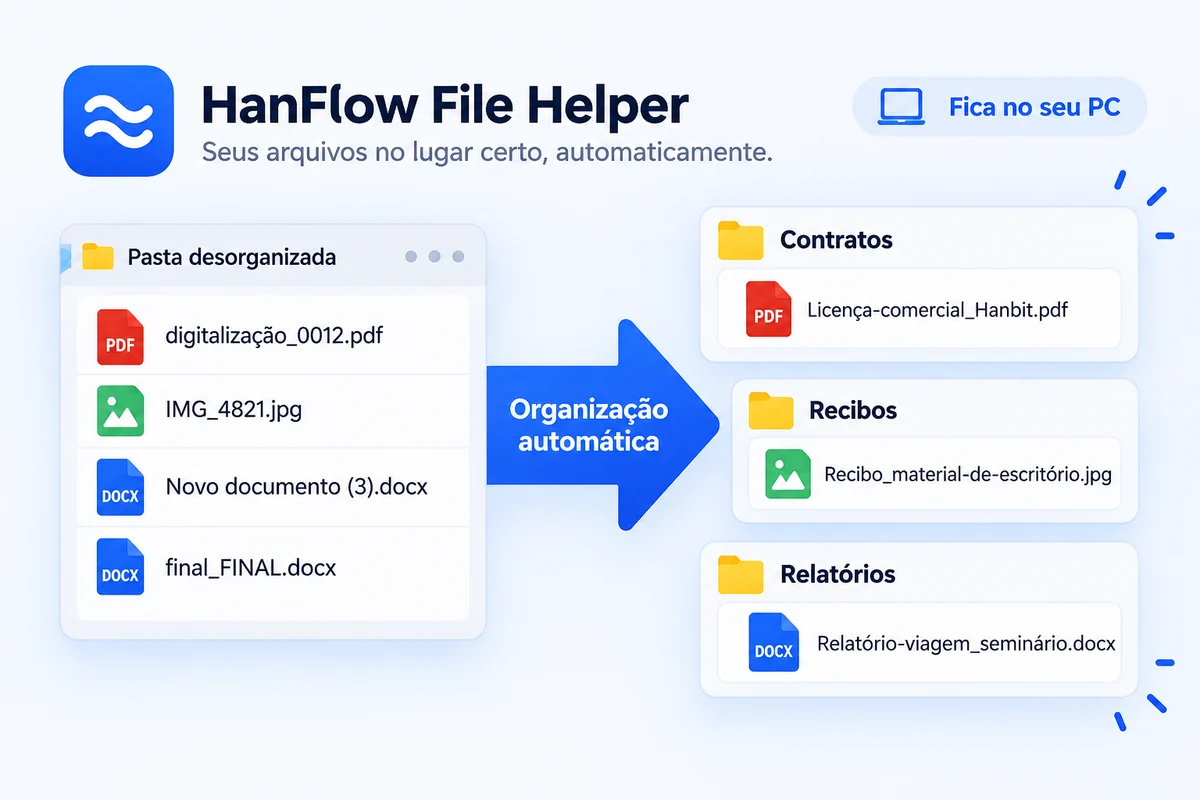Click the middle window-control dot of Pasta desorganizada

point(435,257)
